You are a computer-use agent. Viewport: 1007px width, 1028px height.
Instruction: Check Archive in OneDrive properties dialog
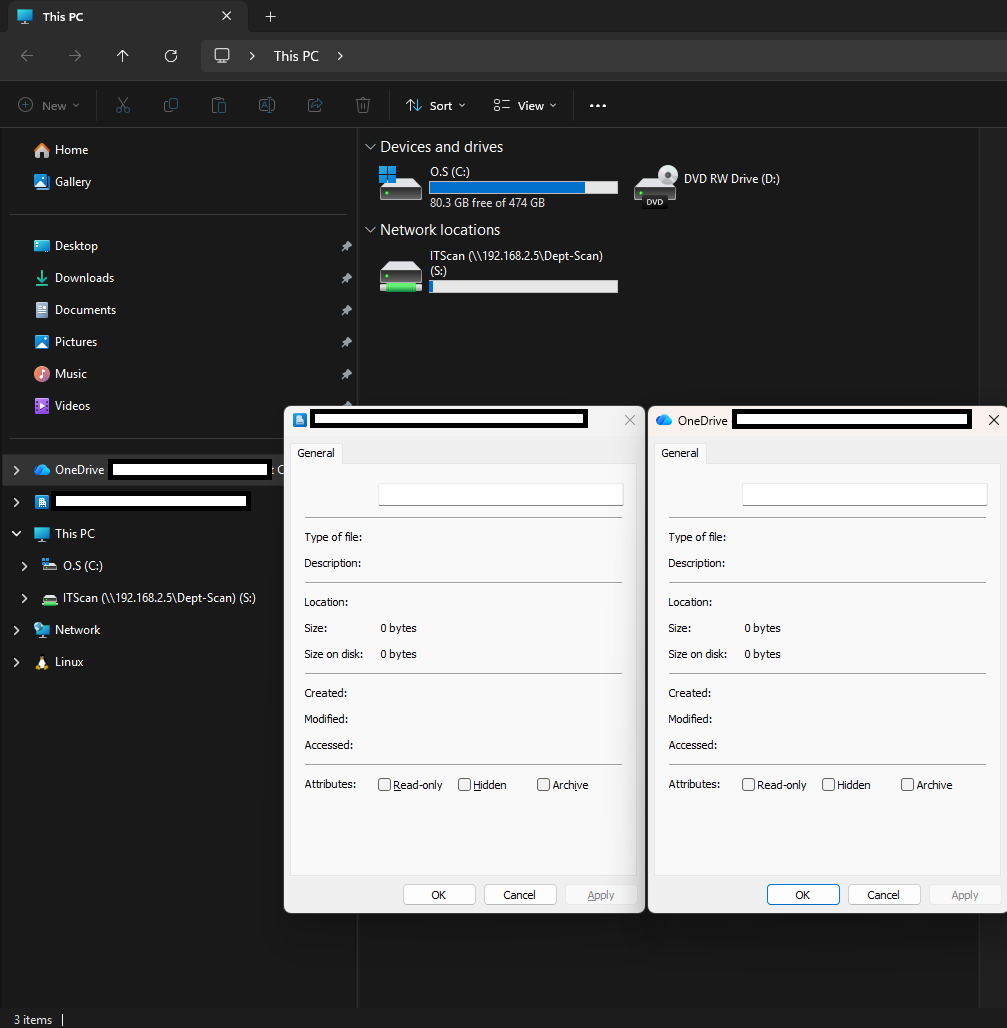(x=907, y=785)
